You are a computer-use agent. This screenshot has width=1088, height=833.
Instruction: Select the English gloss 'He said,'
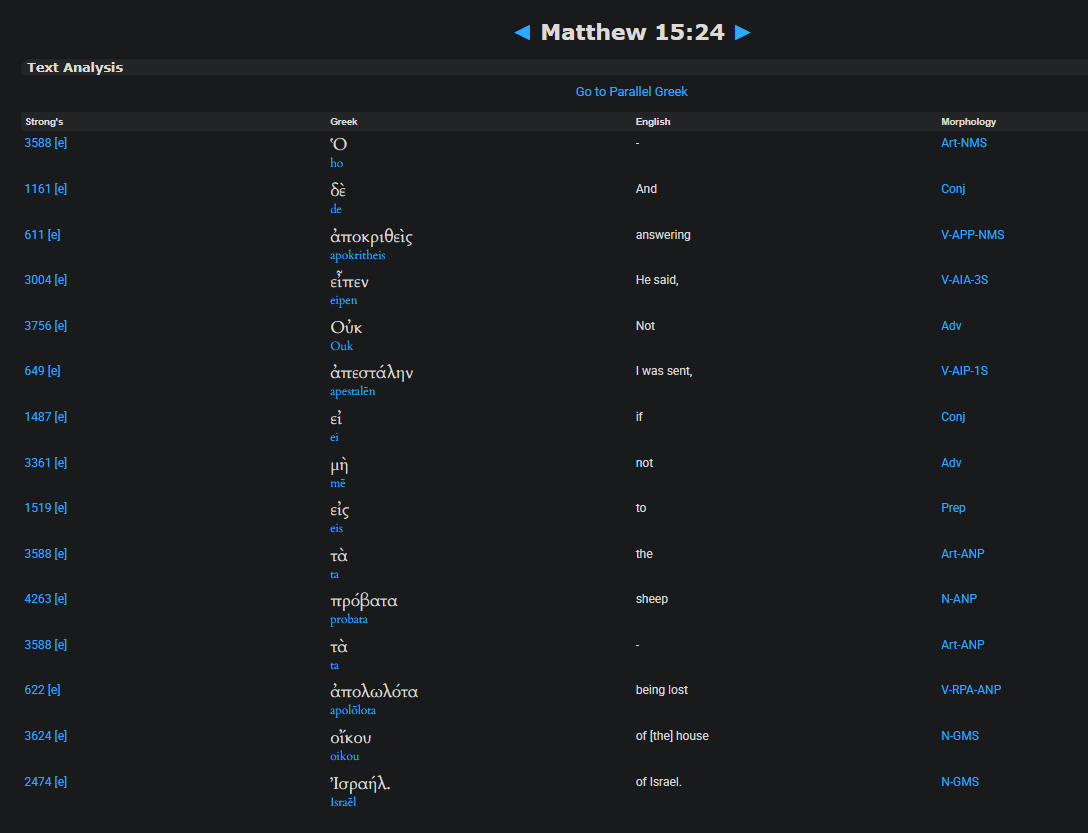[x=657, y=280]
